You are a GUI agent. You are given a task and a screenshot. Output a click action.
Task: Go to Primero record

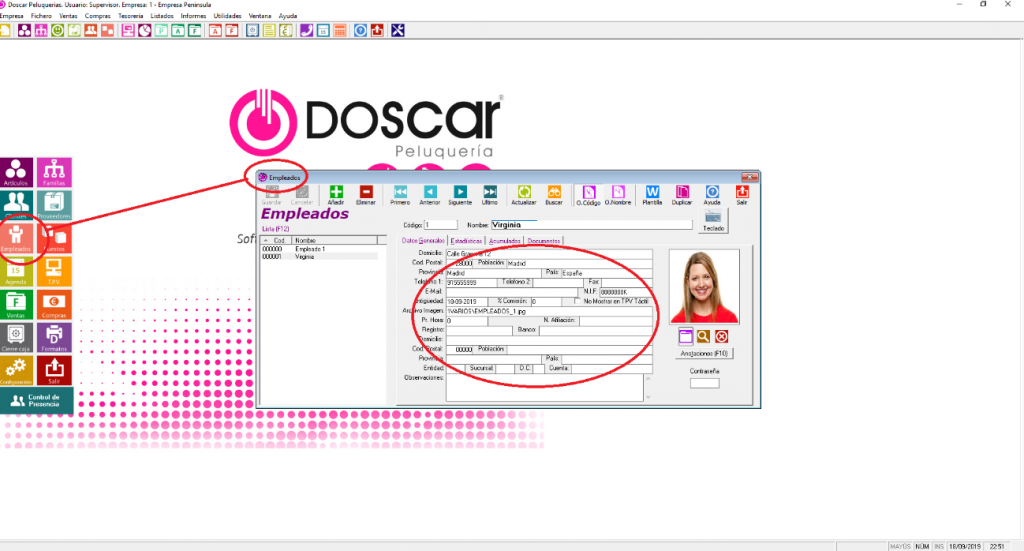400,195
